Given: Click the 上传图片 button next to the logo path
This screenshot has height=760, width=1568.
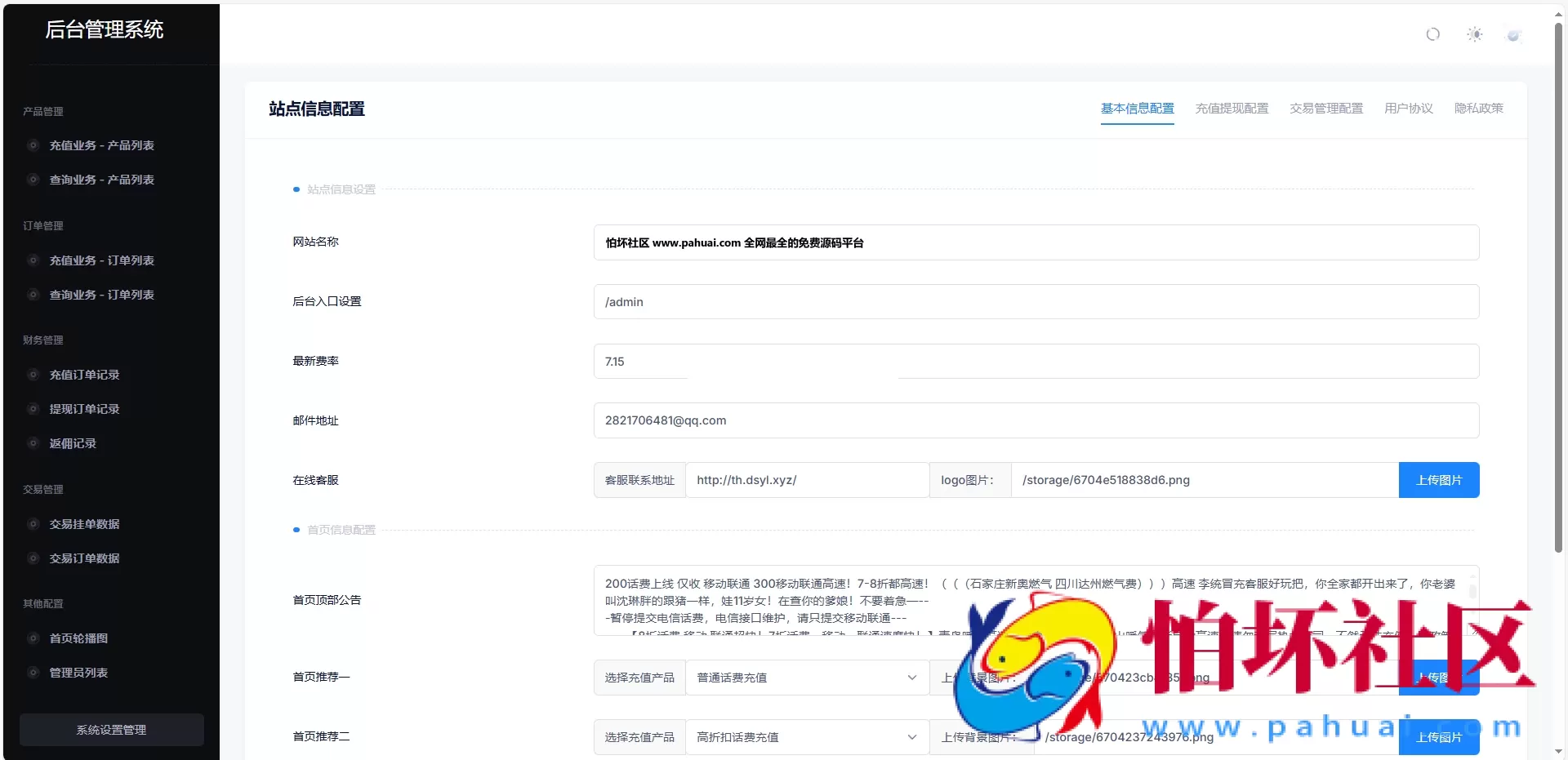Looking at the screenshot, I should 1440,480.
